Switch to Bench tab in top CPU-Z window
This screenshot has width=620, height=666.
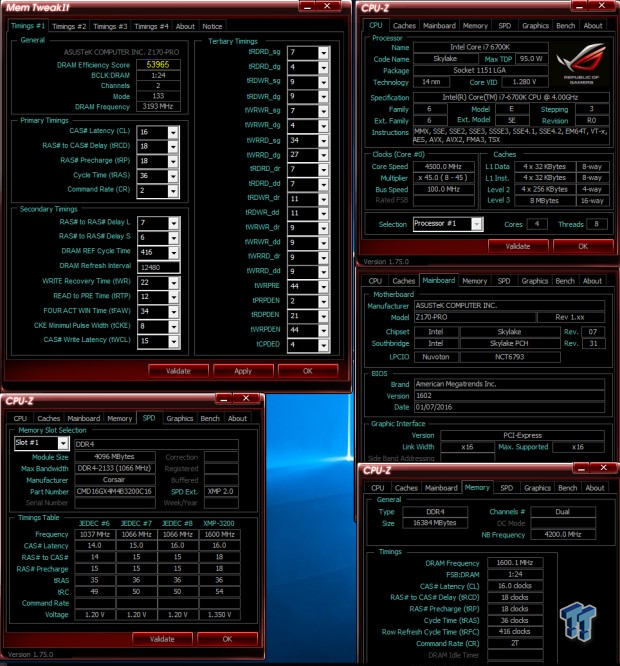point(565,25)
